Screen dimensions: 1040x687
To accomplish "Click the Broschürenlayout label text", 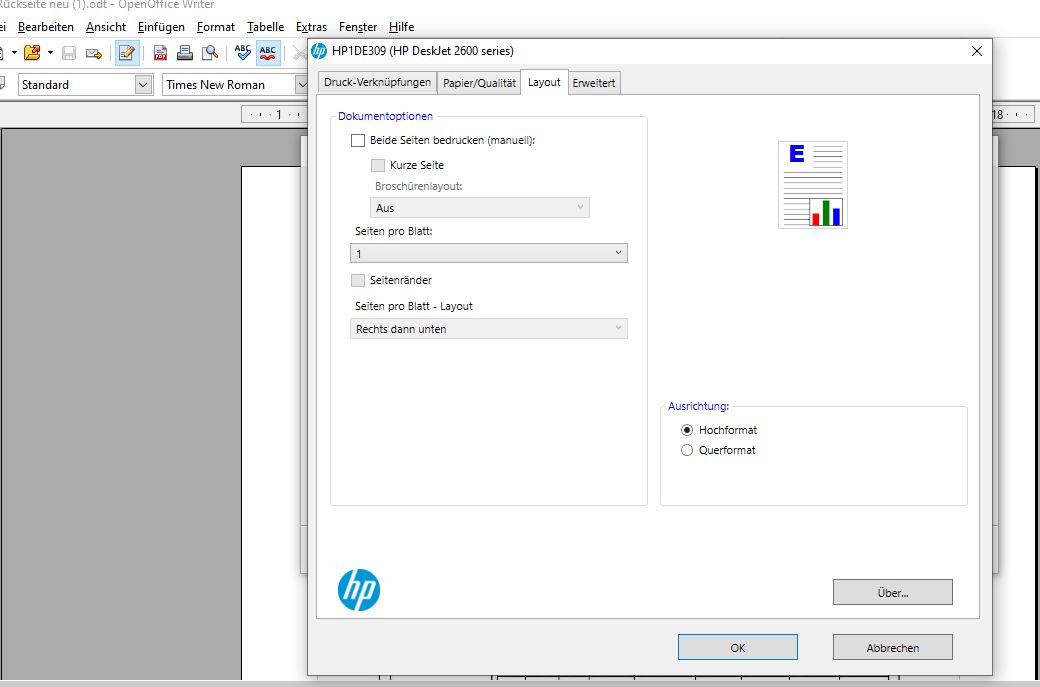I will point(419,186).
